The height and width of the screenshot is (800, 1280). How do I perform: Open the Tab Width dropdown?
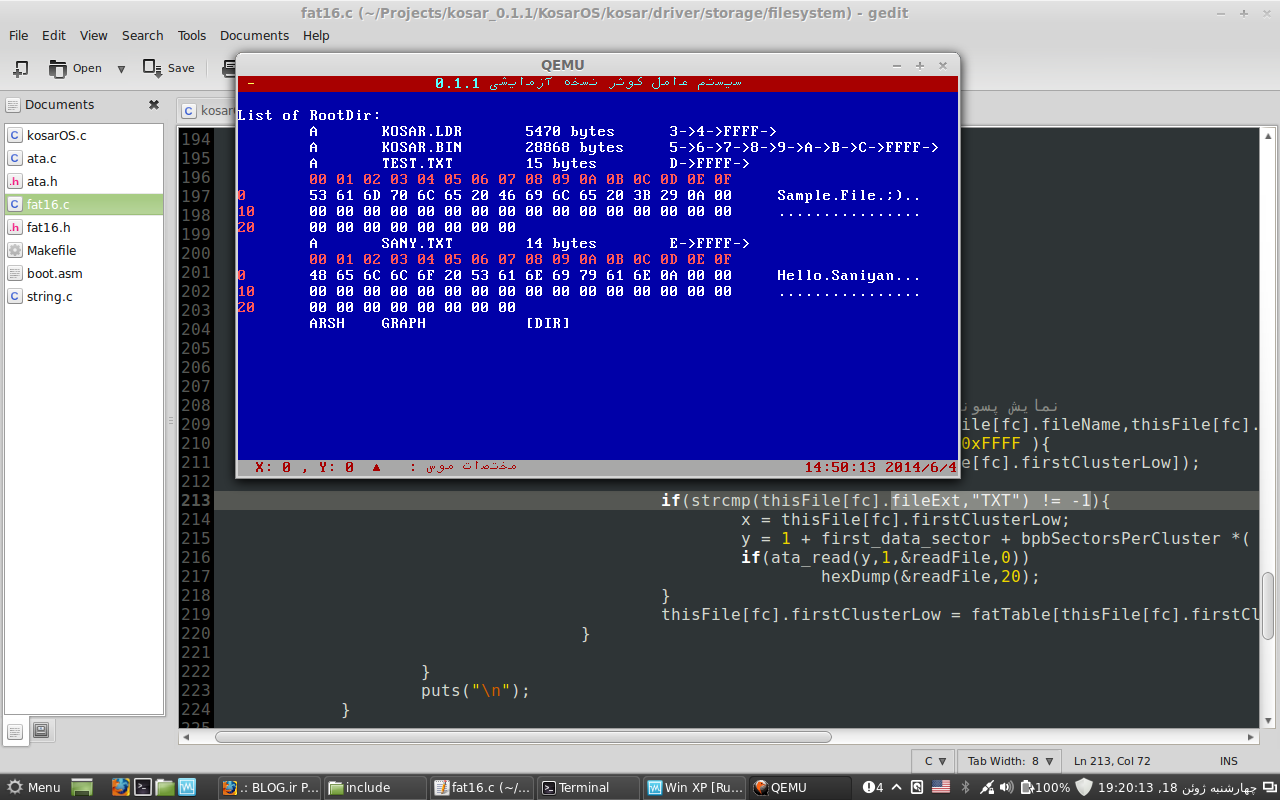(1011, 761)
